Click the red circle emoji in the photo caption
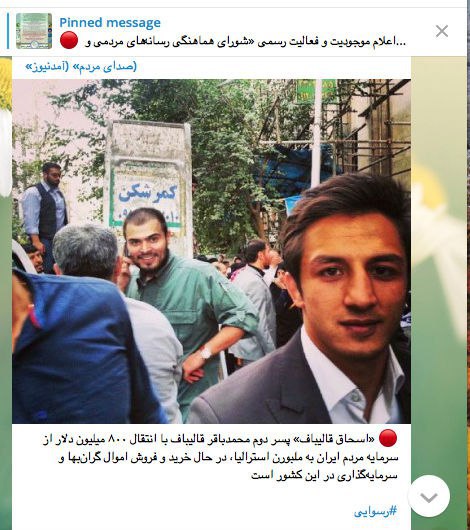The height and width of the screenshot is (530, 470). coord(388,438)
